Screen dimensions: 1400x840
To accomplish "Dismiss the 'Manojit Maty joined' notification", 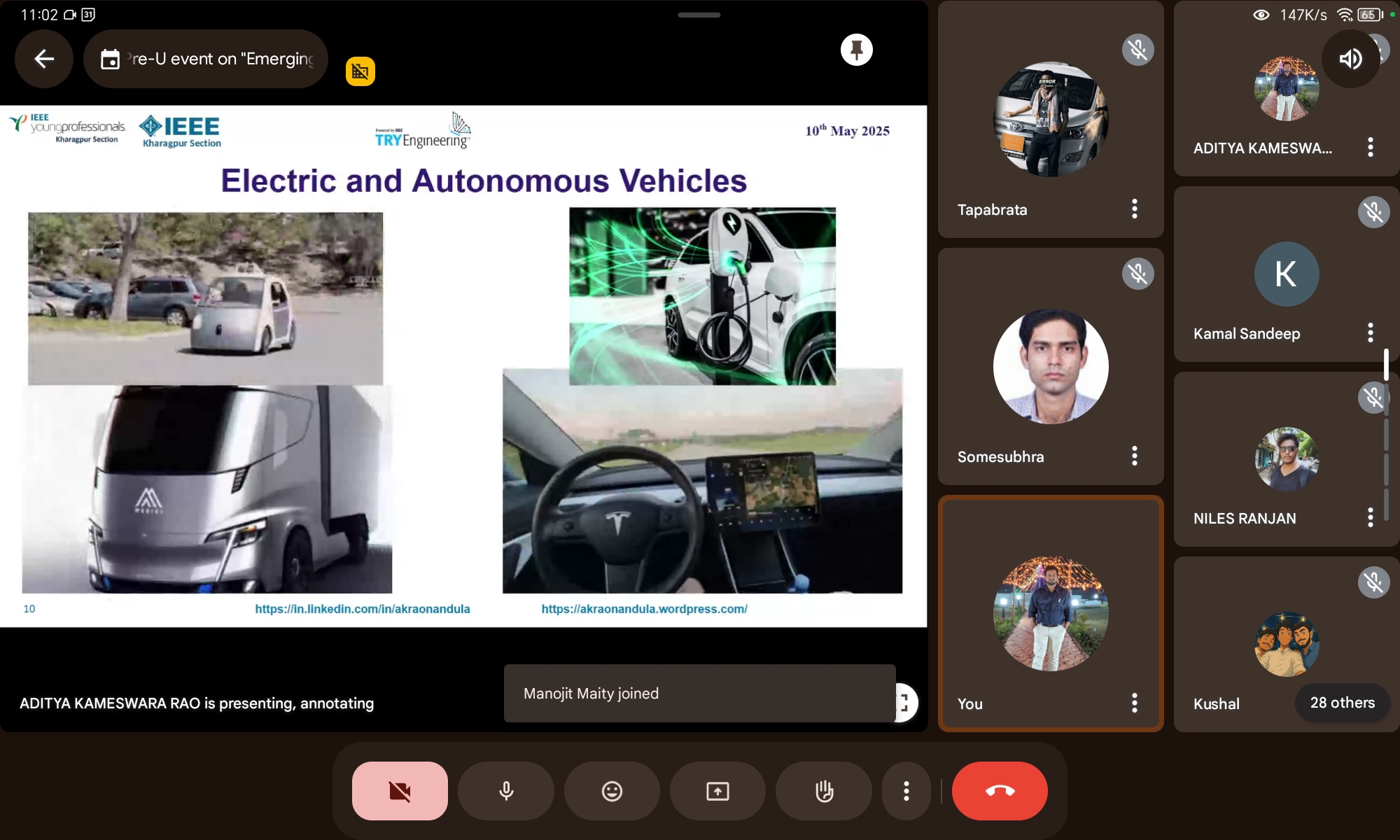I will click(x=700, y=693).
